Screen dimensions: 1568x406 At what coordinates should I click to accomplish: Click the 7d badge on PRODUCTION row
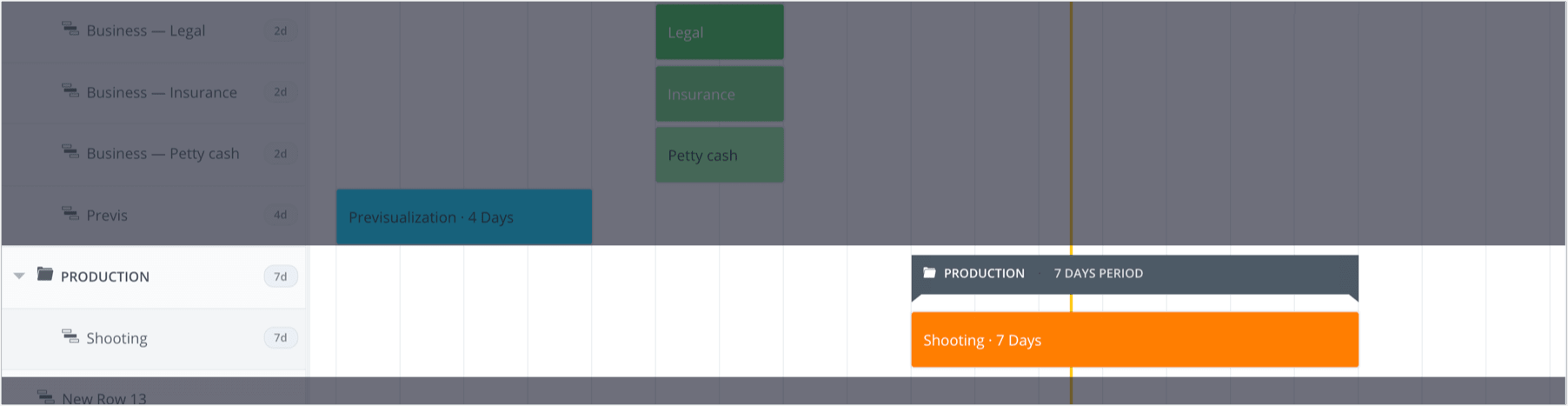point(281,276)
